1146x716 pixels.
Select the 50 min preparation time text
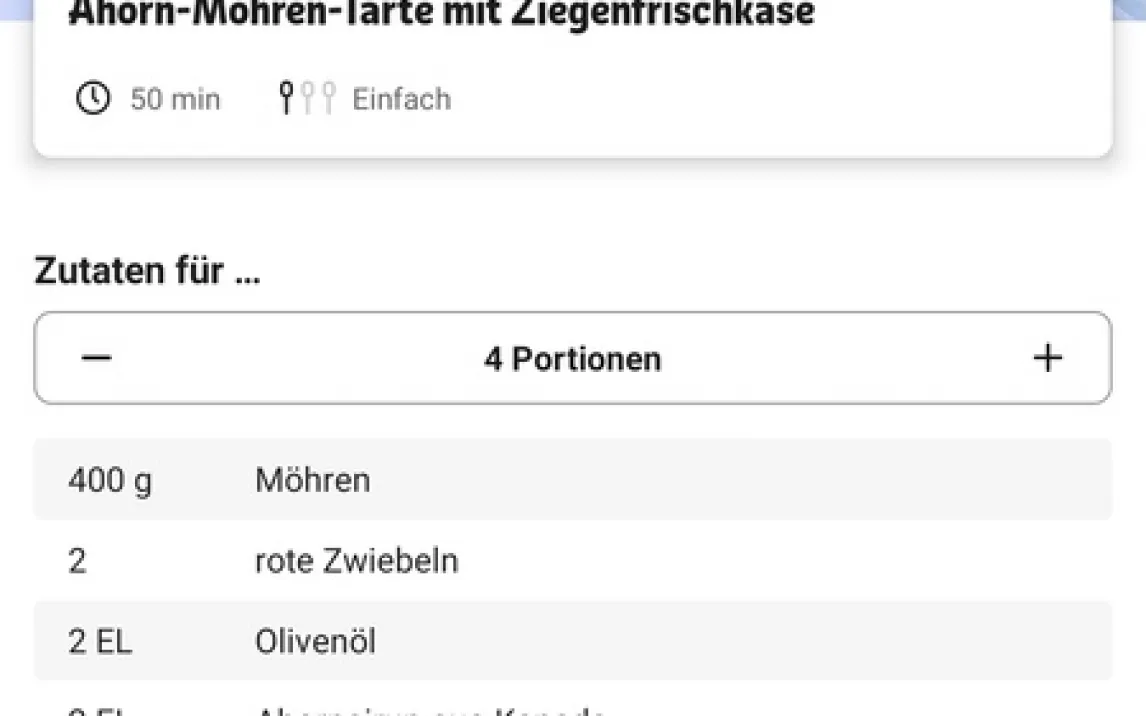(175, 99)
